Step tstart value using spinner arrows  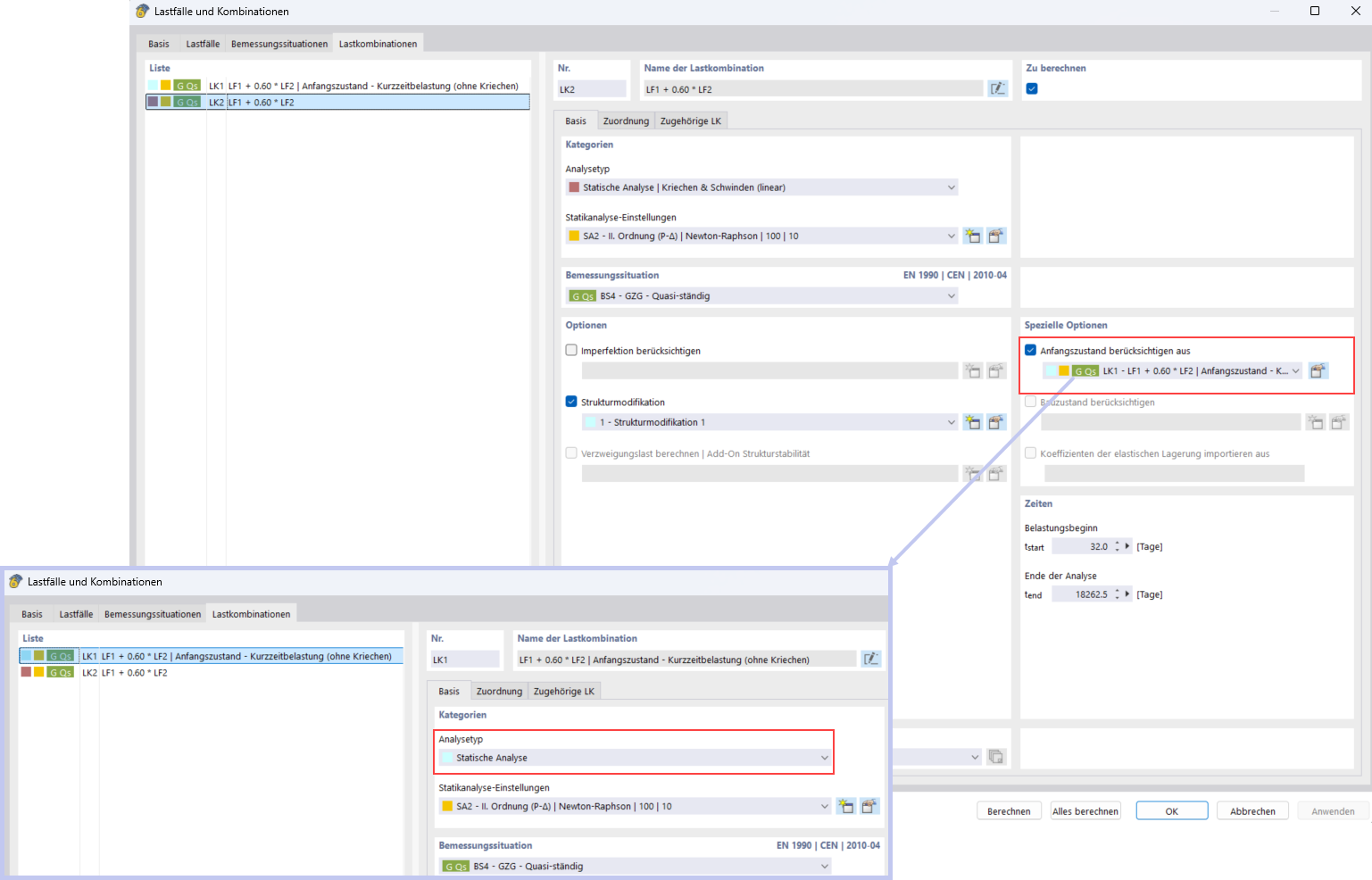point(1117,546)
